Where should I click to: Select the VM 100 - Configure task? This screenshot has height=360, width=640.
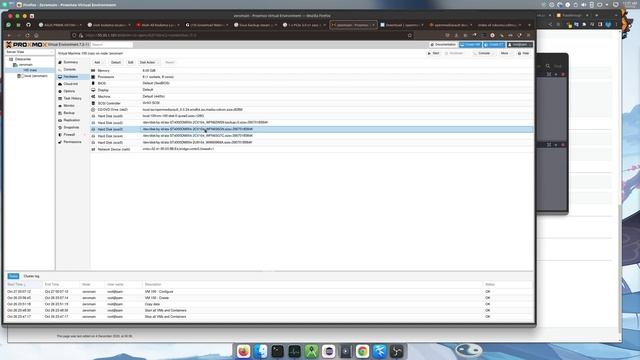pyautogui.click(x=269, y=292)
